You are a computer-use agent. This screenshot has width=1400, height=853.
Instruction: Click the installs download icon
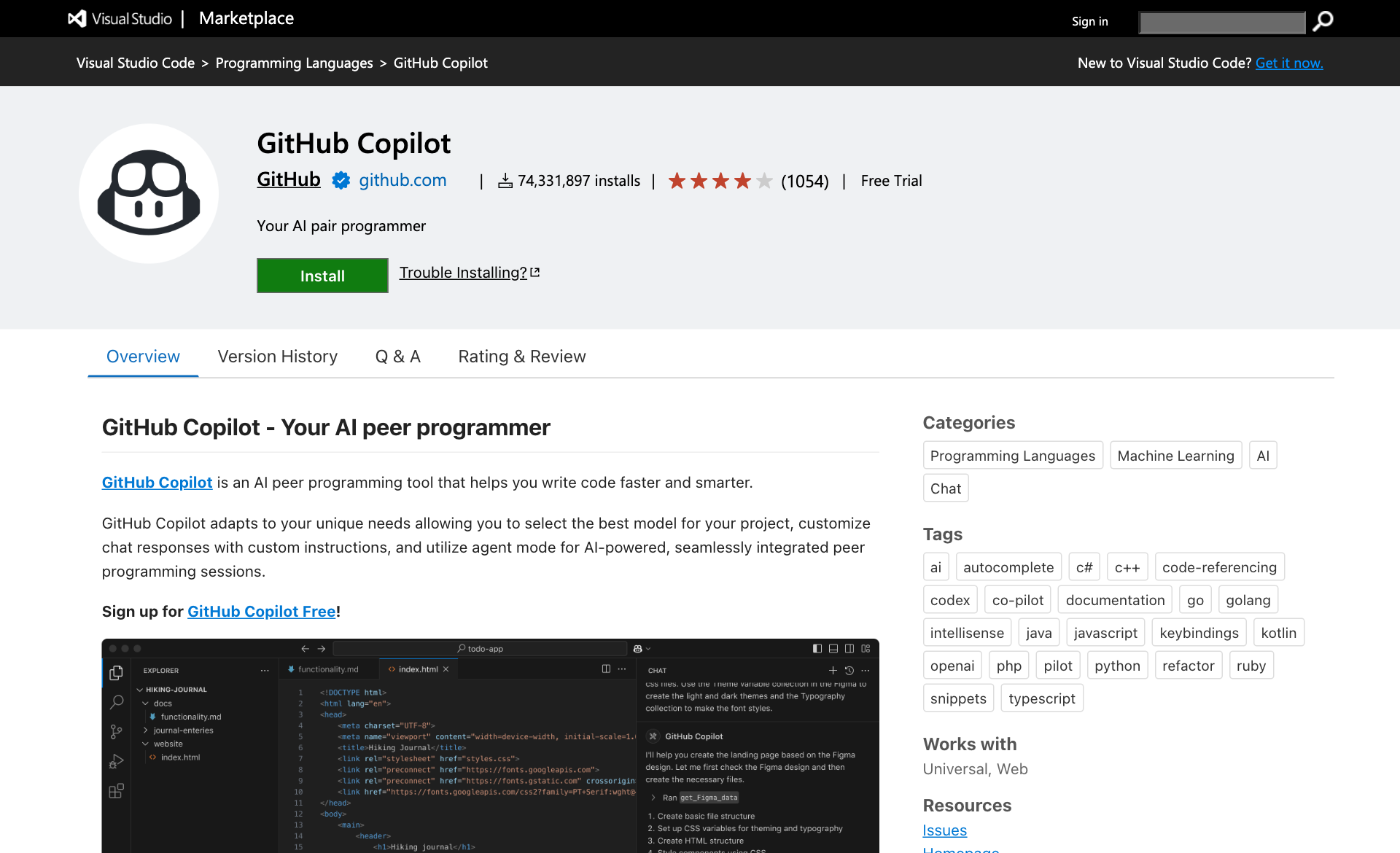coord(505,181)
